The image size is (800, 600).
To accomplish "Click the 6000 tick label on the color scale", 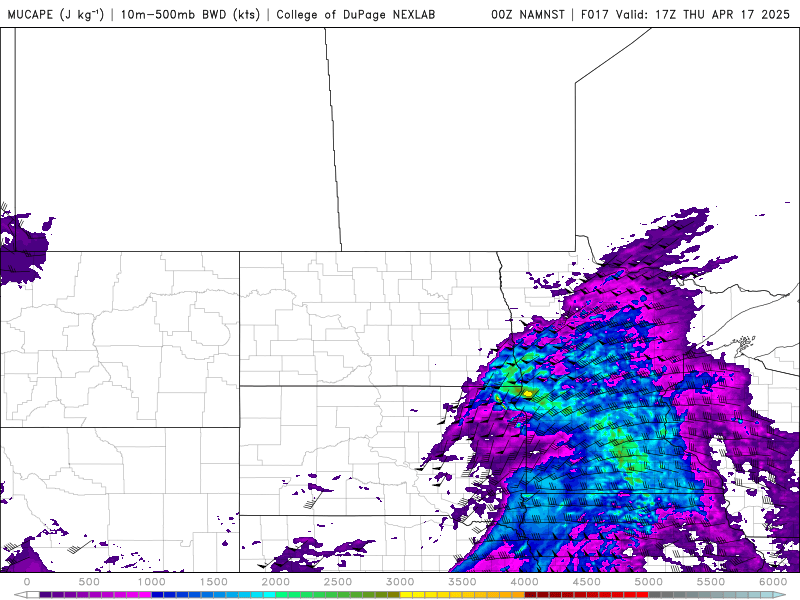I will 773,582.
